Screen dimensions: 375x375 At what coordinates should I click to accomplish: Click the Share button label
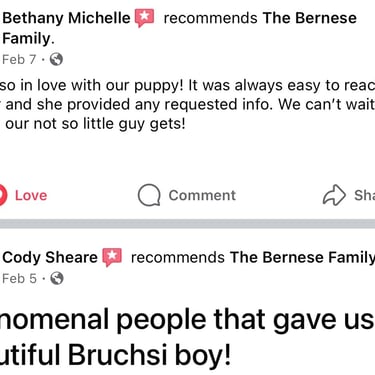364,195
